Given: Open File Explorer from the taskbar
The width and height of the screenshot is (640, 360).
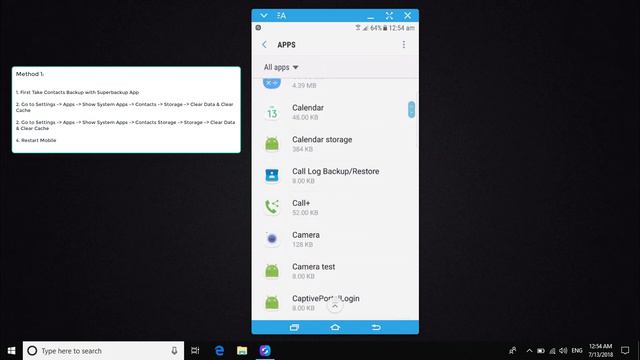Looking at the screenshot, I should pos(242,351).
